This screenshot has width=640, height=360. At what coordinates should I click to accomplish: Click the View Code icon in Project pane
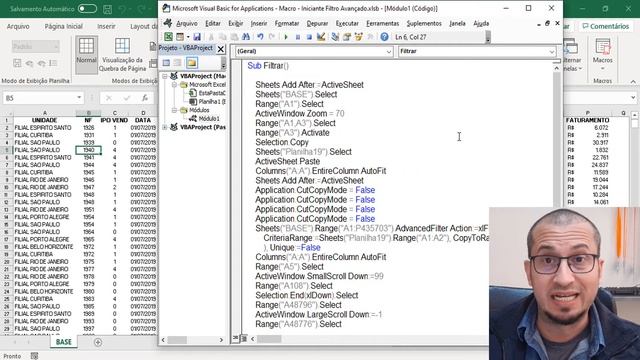coord(166,63)
